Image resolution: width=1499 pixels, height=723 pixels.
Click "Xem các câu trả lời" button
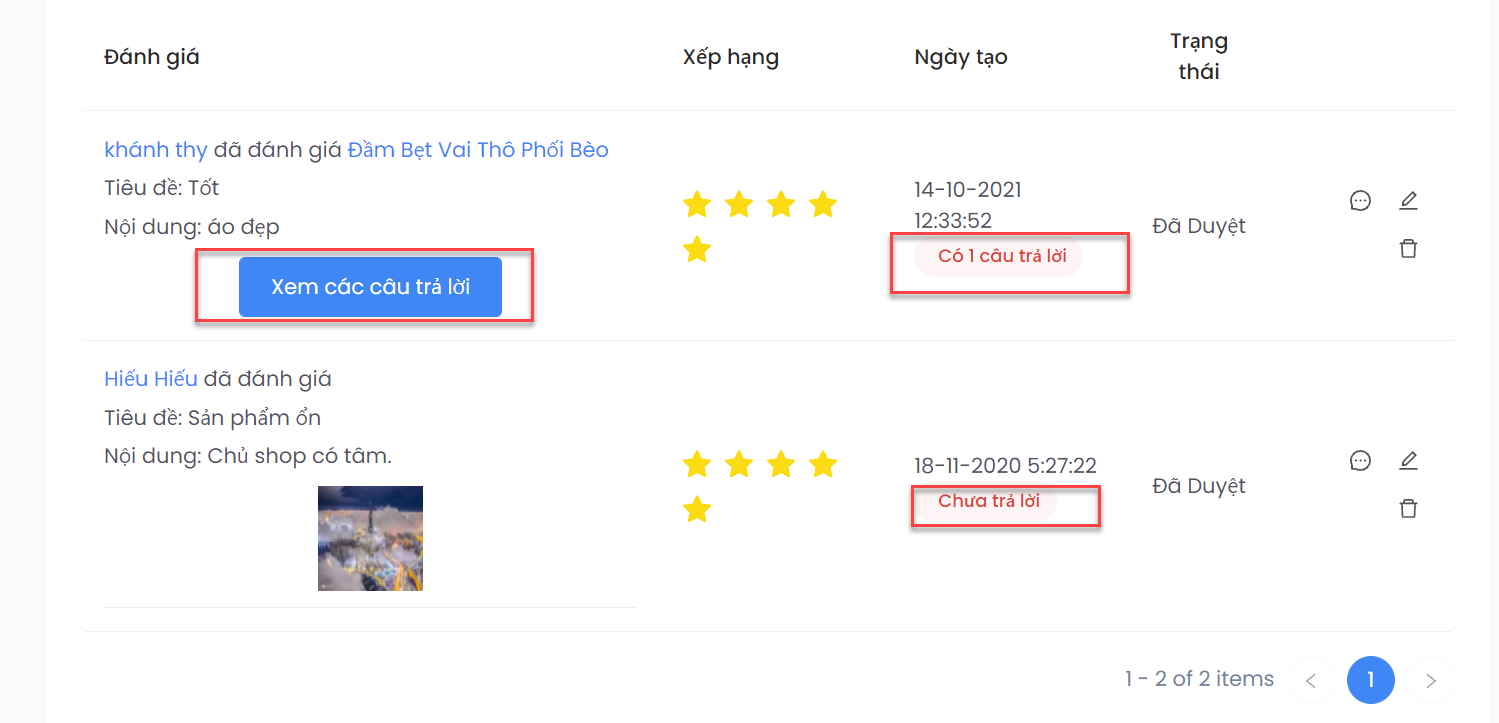coord(370,287)
